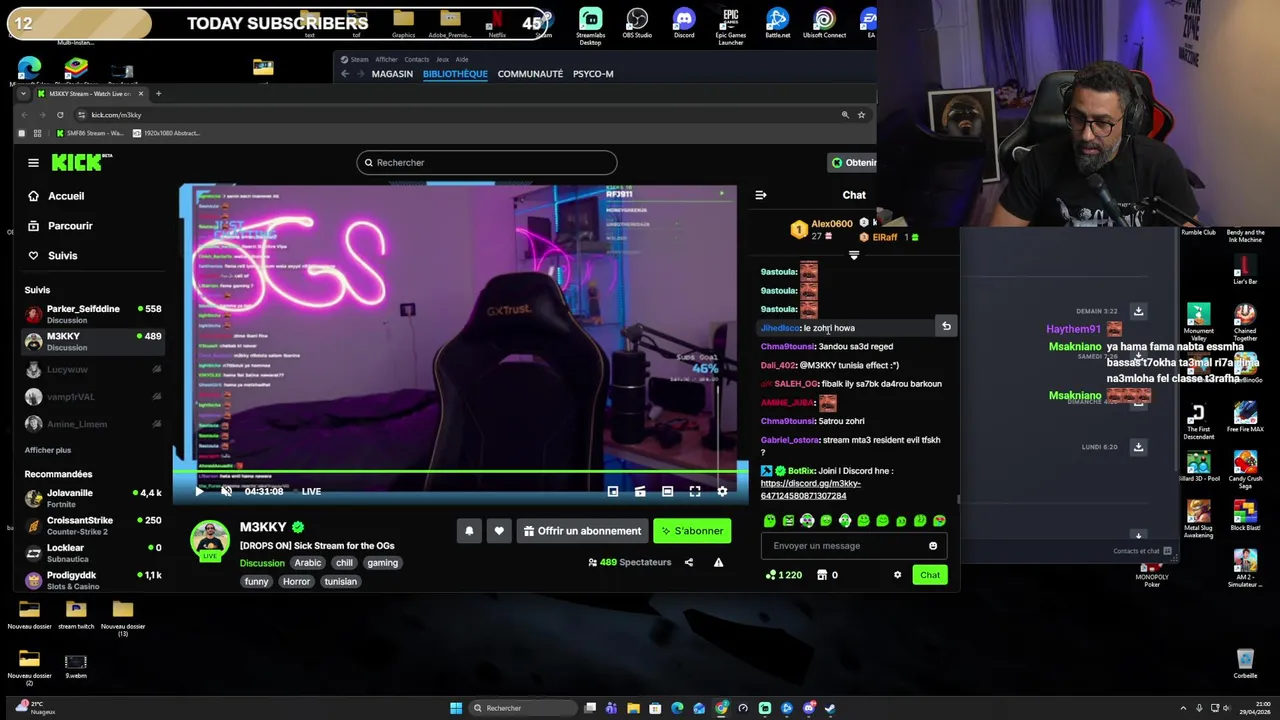Click the KICK logo

tap(82, 162)
